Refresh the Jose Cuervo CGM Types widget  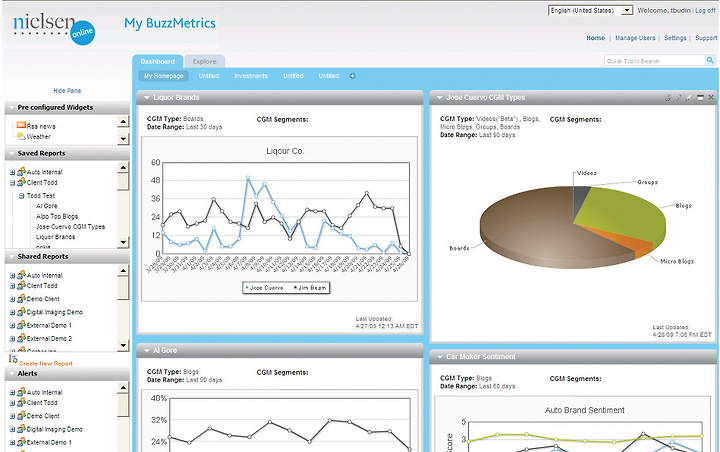pos(668,97)
